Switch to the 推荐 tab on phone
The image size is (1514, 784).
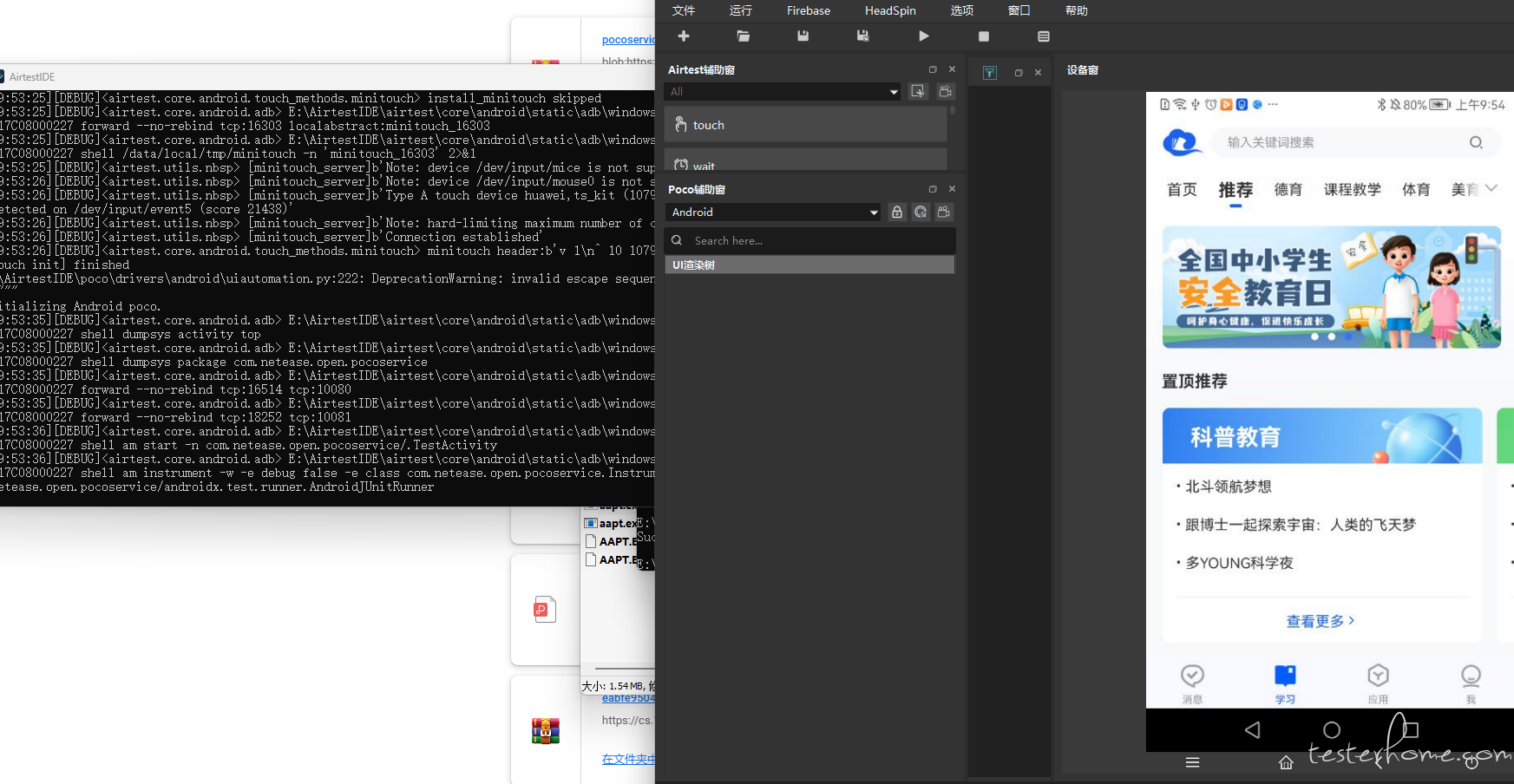pyautogui.click(x=1235, y=190)
